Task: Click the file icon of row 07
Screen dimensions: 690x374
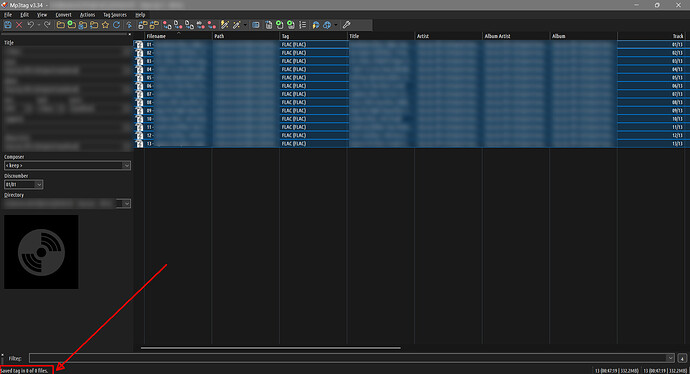Action: [139, 94]
